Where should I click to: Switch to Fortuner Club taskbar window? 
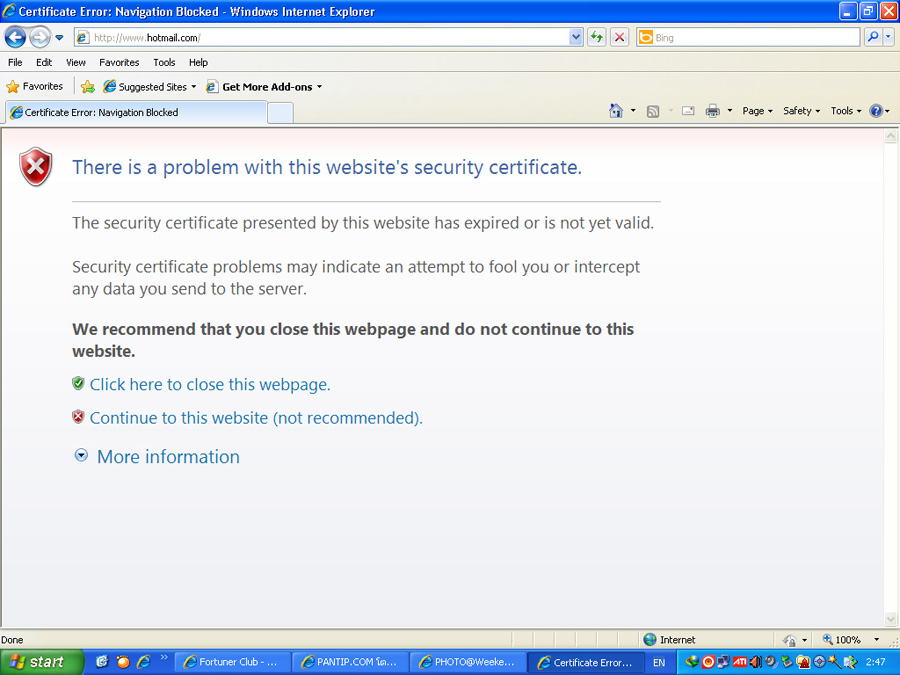232,662
